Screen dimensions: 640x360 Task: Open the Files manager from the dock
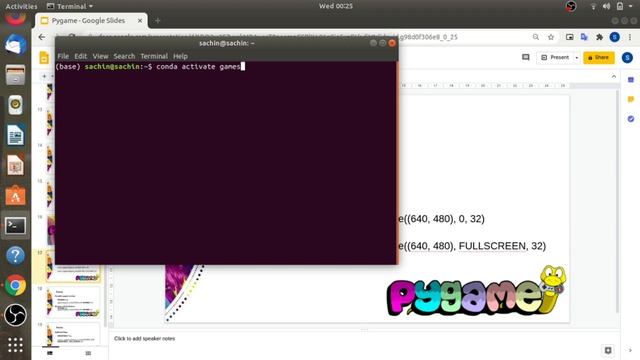pos(16,75)
